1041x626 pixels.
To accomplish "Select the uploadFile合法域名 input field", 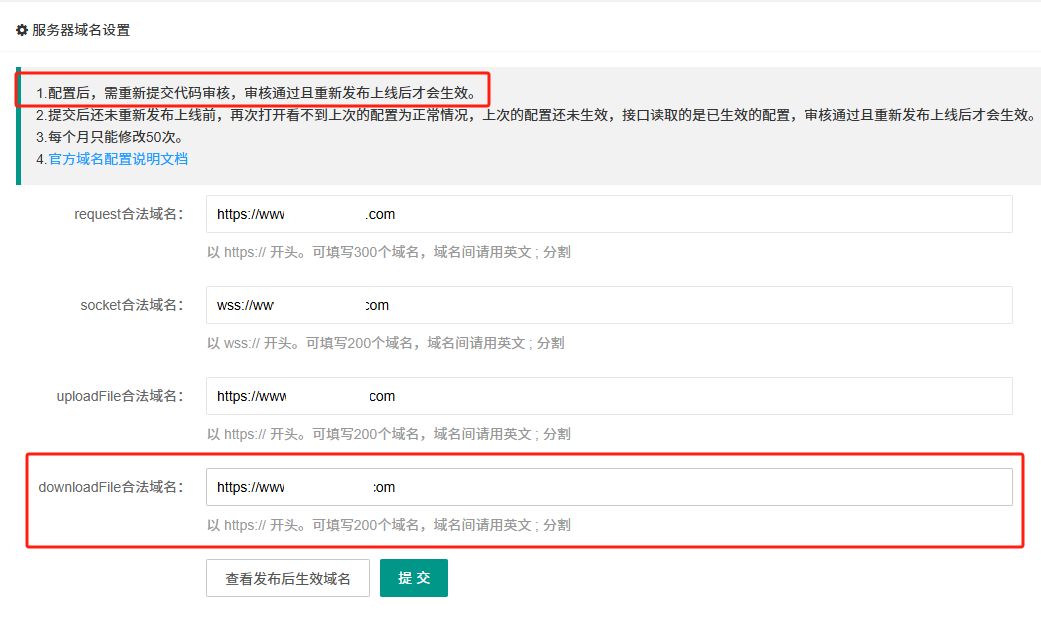I will (609, 396).
